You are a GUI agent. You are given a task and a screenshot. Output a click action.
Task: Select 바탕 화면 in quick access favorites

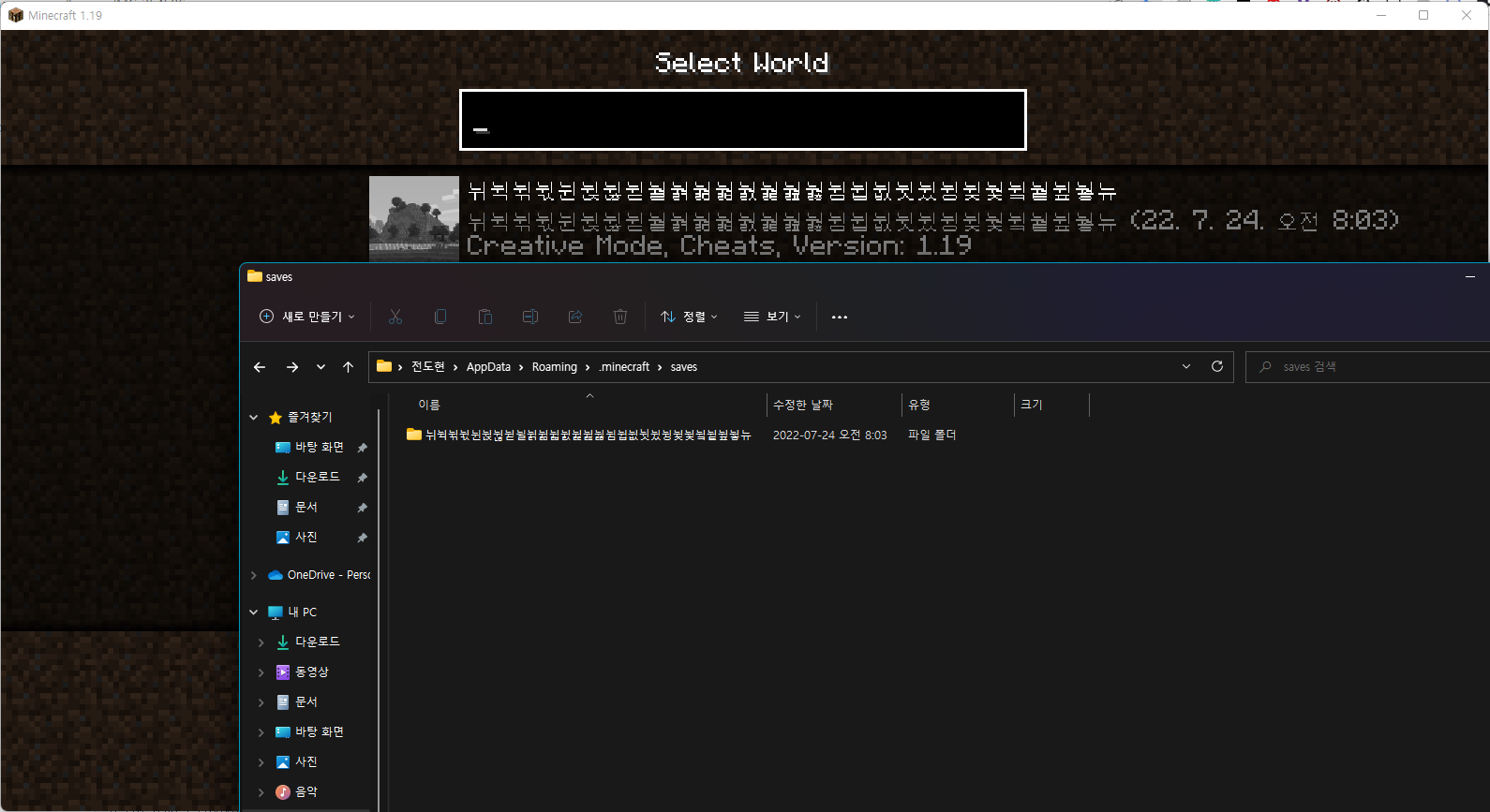point(319,448)
